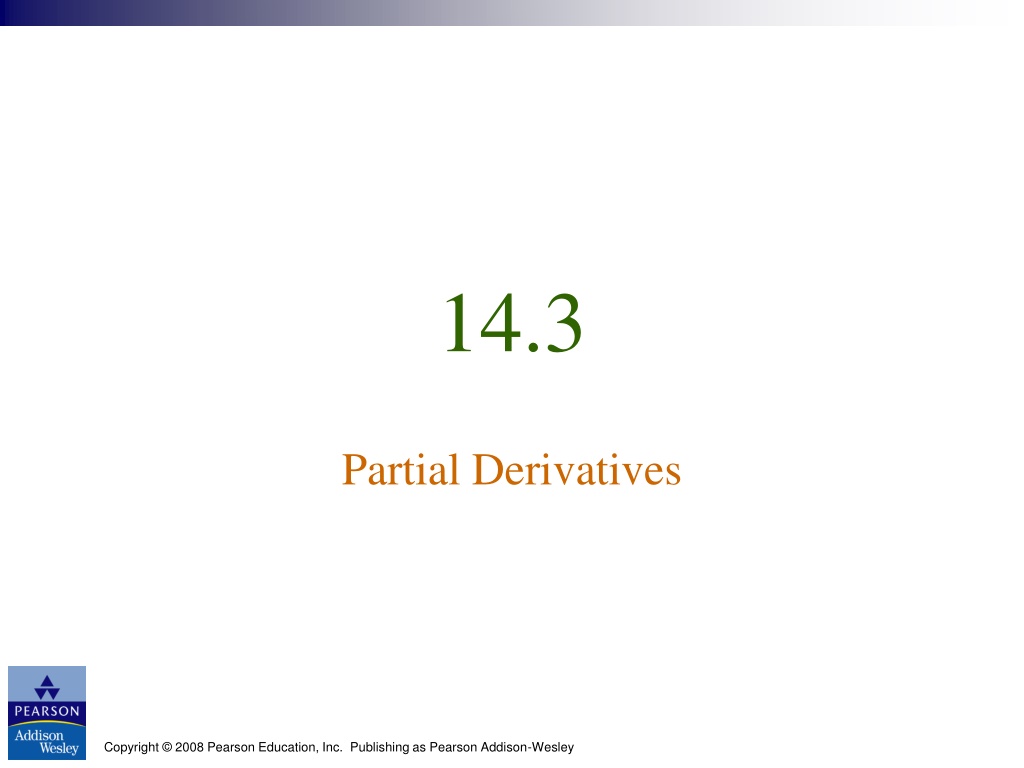Click the copyright 2008 Pearson Education line
1024x768 pixels.
click(339, 747)
